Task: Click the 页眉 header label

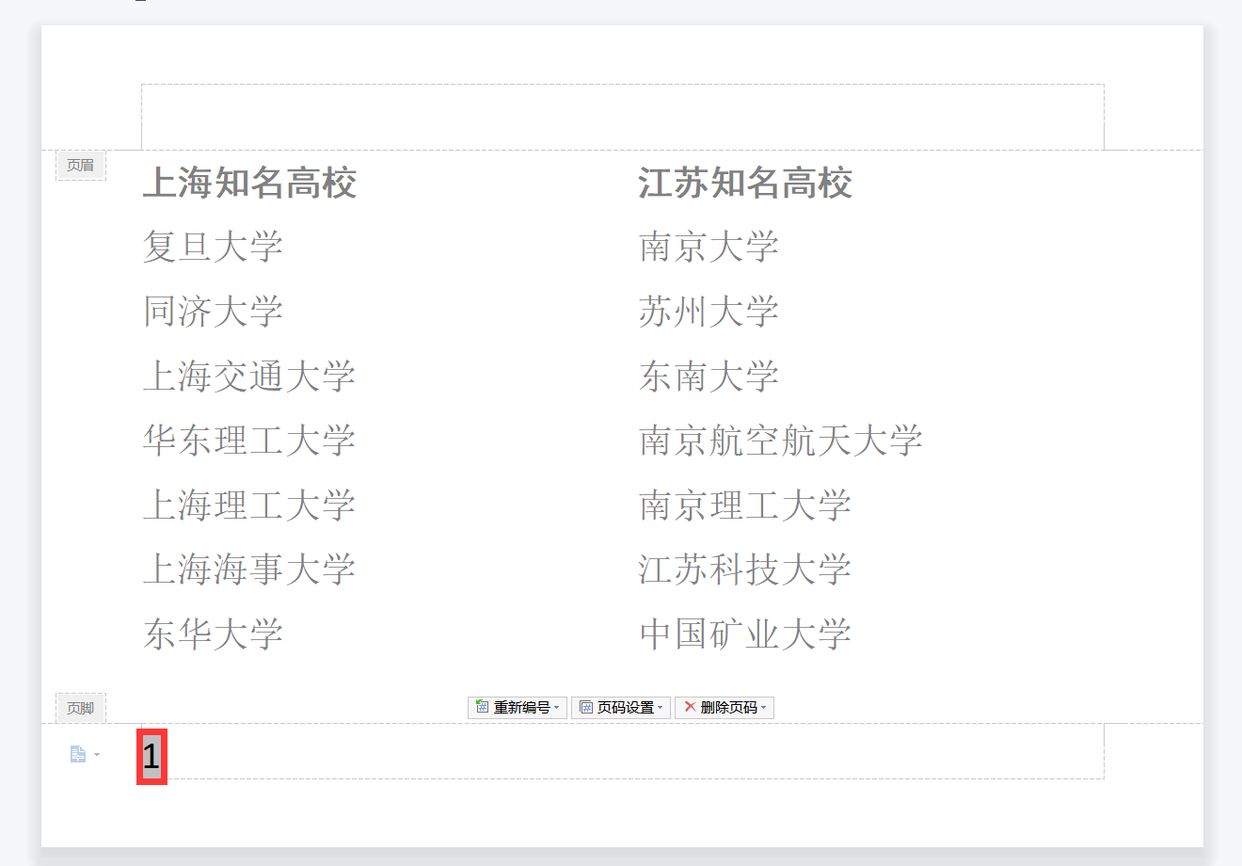Action: (x=80, y=165)
